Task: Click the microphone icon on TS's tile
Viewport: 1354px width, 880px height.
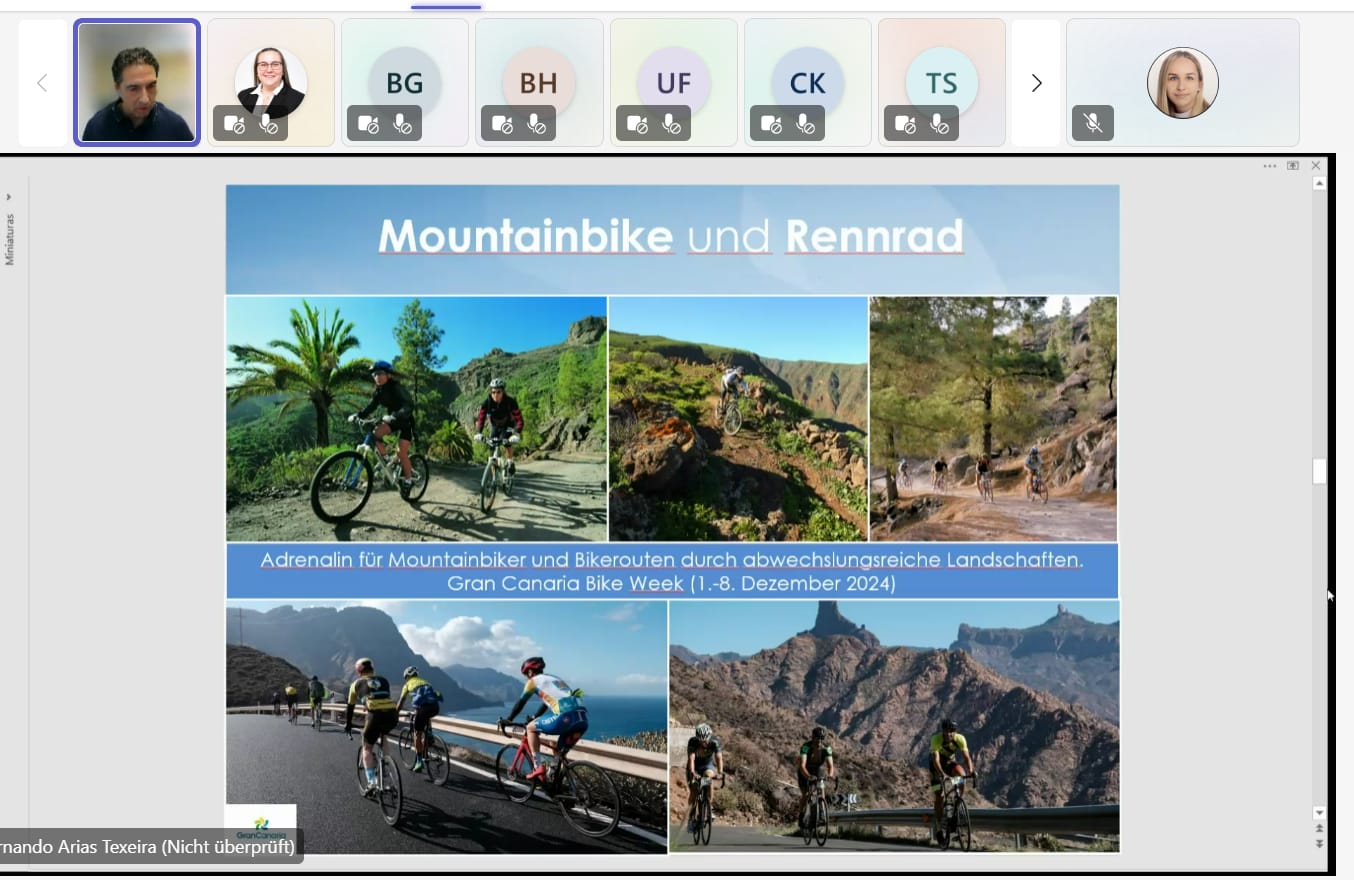Action: pos(939,124)
